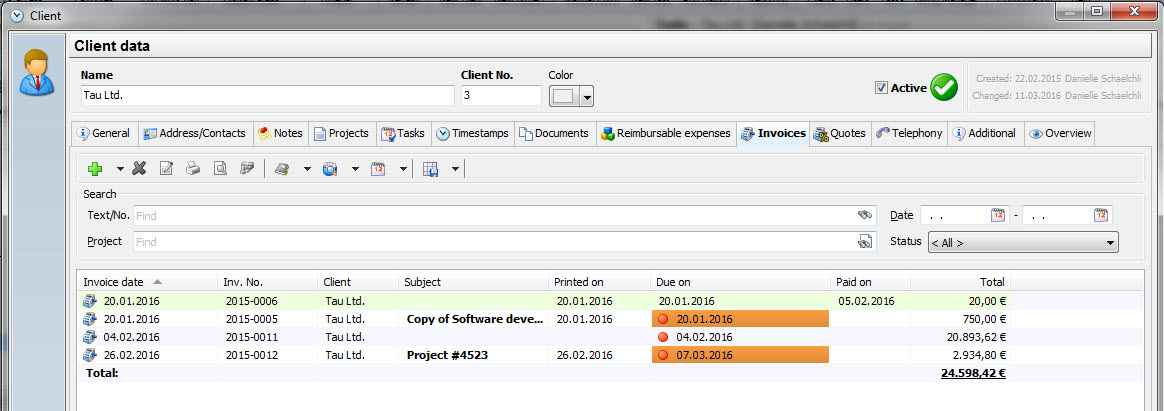Open the Timestamps tab
The width and height of the screenshot is (1164, 411).
[x=472, y=133]
